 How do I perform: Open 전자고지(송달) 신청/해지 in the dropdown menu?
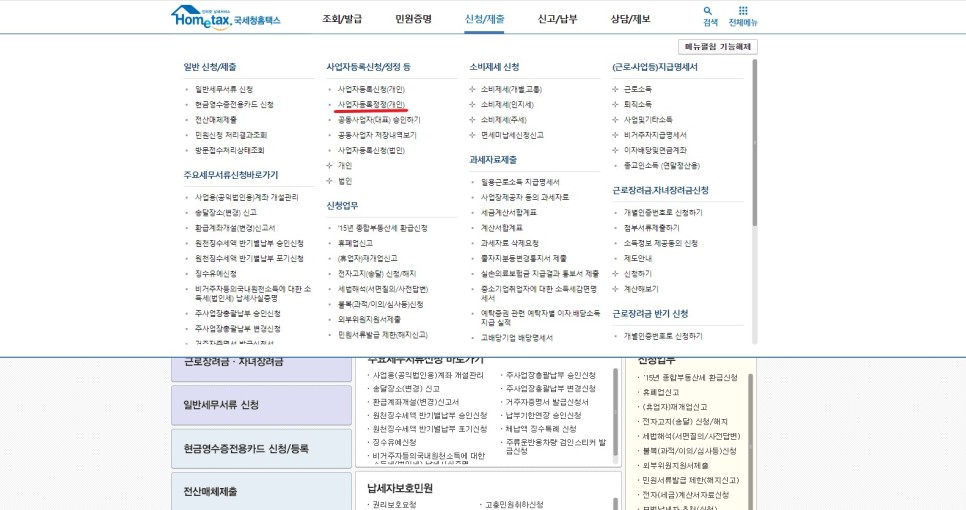[377, 273]
